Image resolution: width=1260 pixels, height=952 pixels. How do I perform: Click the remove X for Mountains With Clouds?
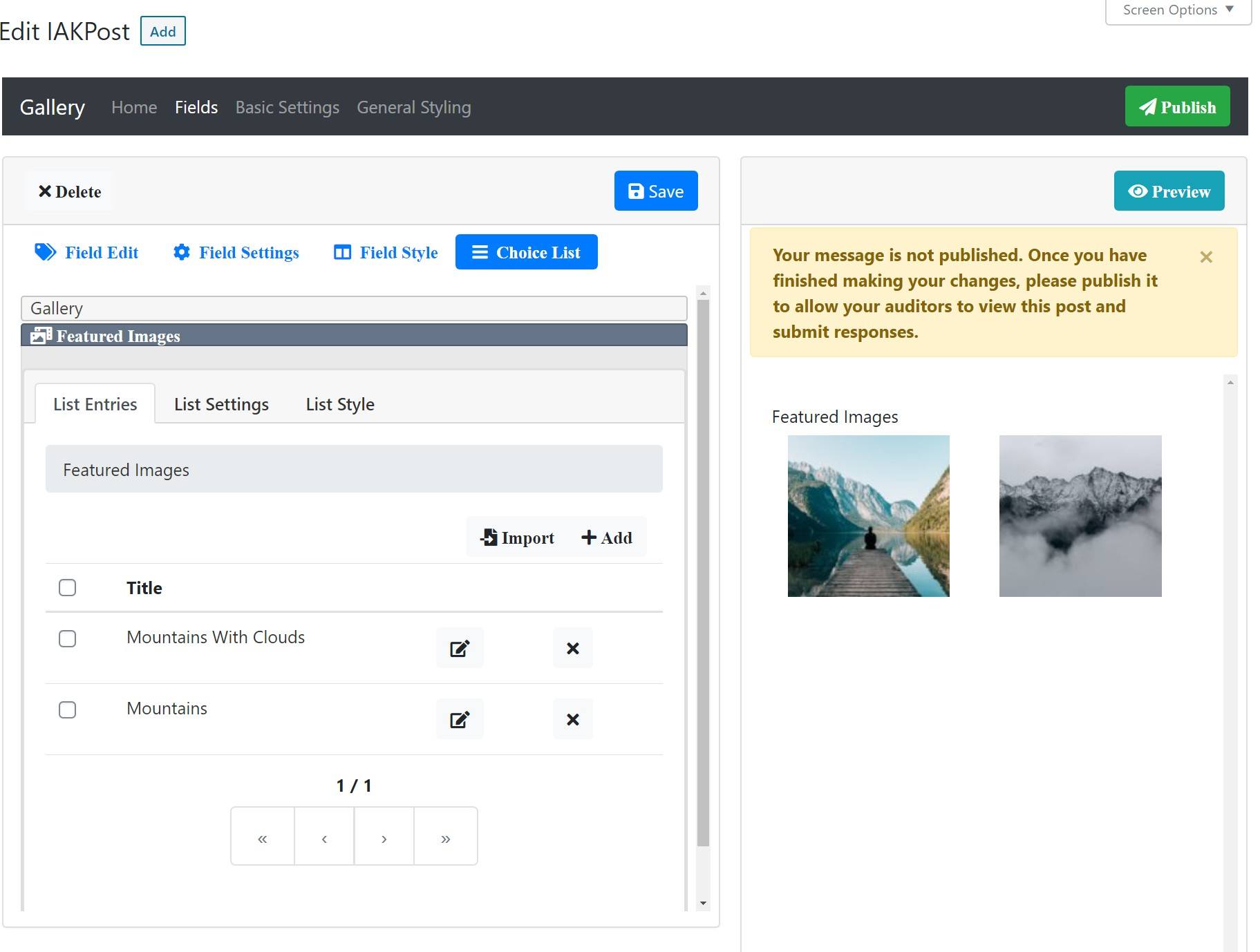pos(572,648)
